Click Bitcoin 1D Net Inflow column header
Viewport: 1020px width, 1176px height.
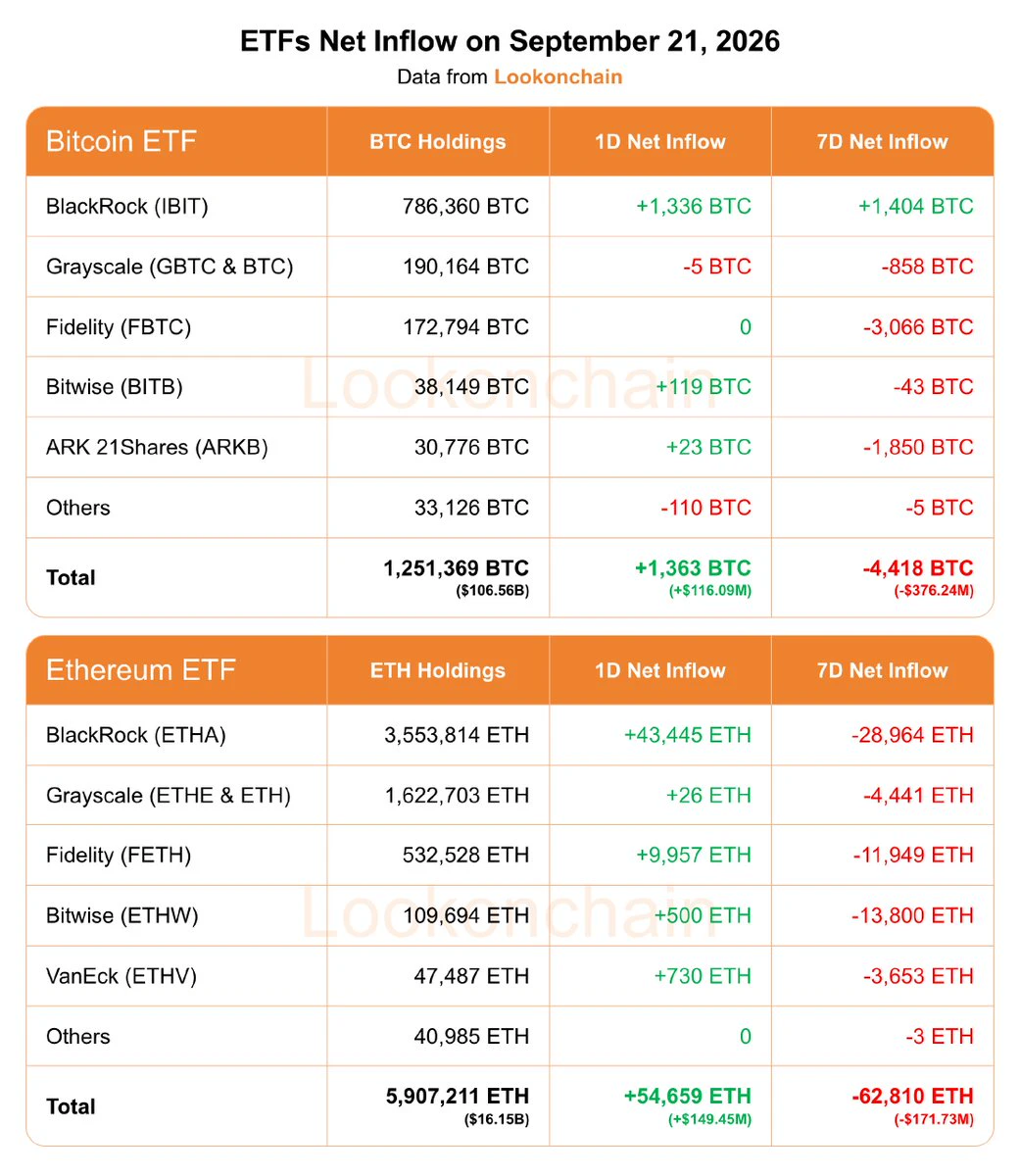[660, 141]
